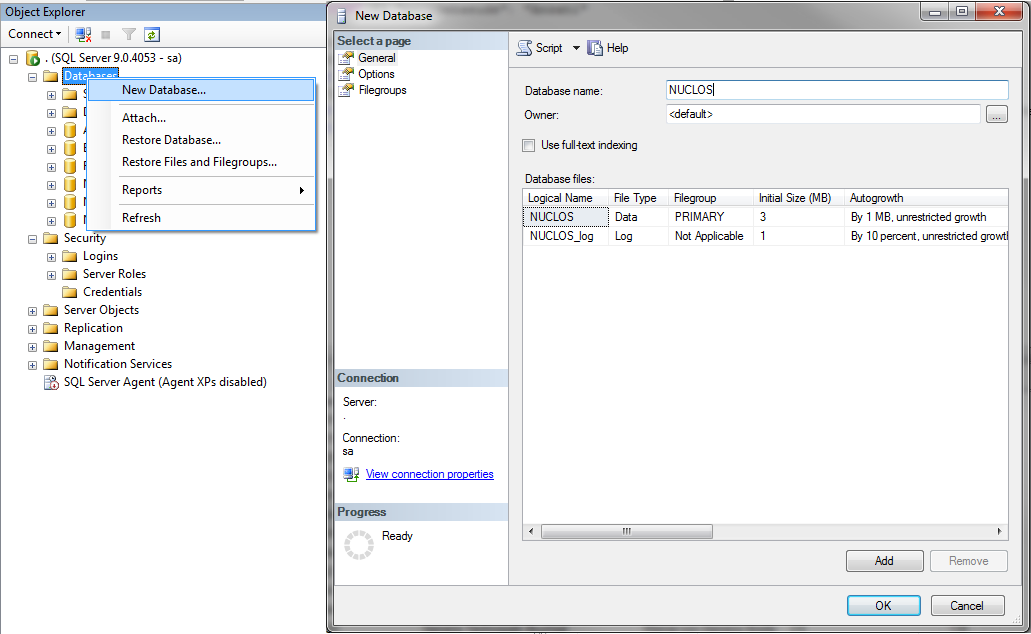This screenshot has height=634, width=1031.
Task: Expand the Replication tree node
Action: (x=33, y=328)
